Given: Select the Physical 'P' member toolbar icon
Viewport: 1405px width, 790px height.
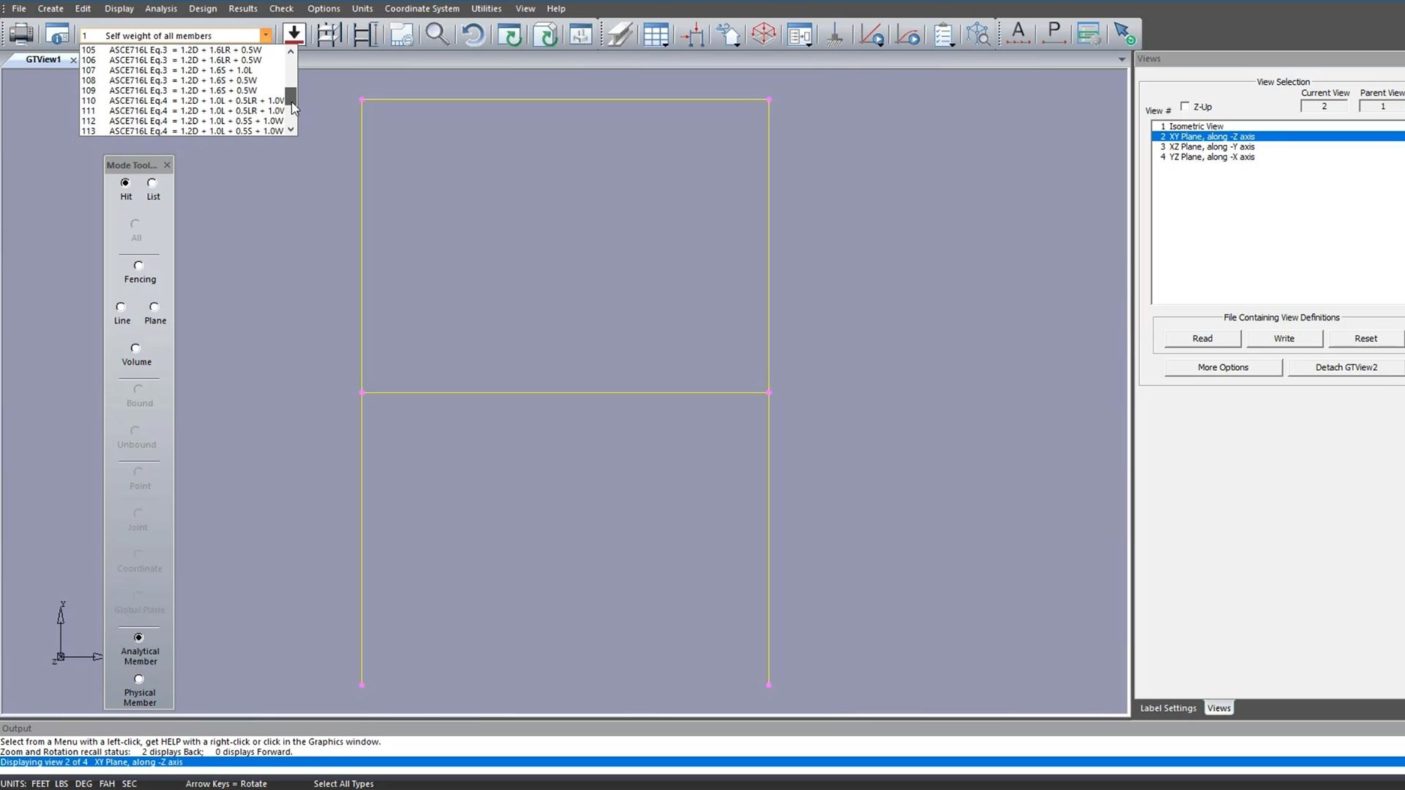Looking at the screenshot, I should tap(1053, 35).
